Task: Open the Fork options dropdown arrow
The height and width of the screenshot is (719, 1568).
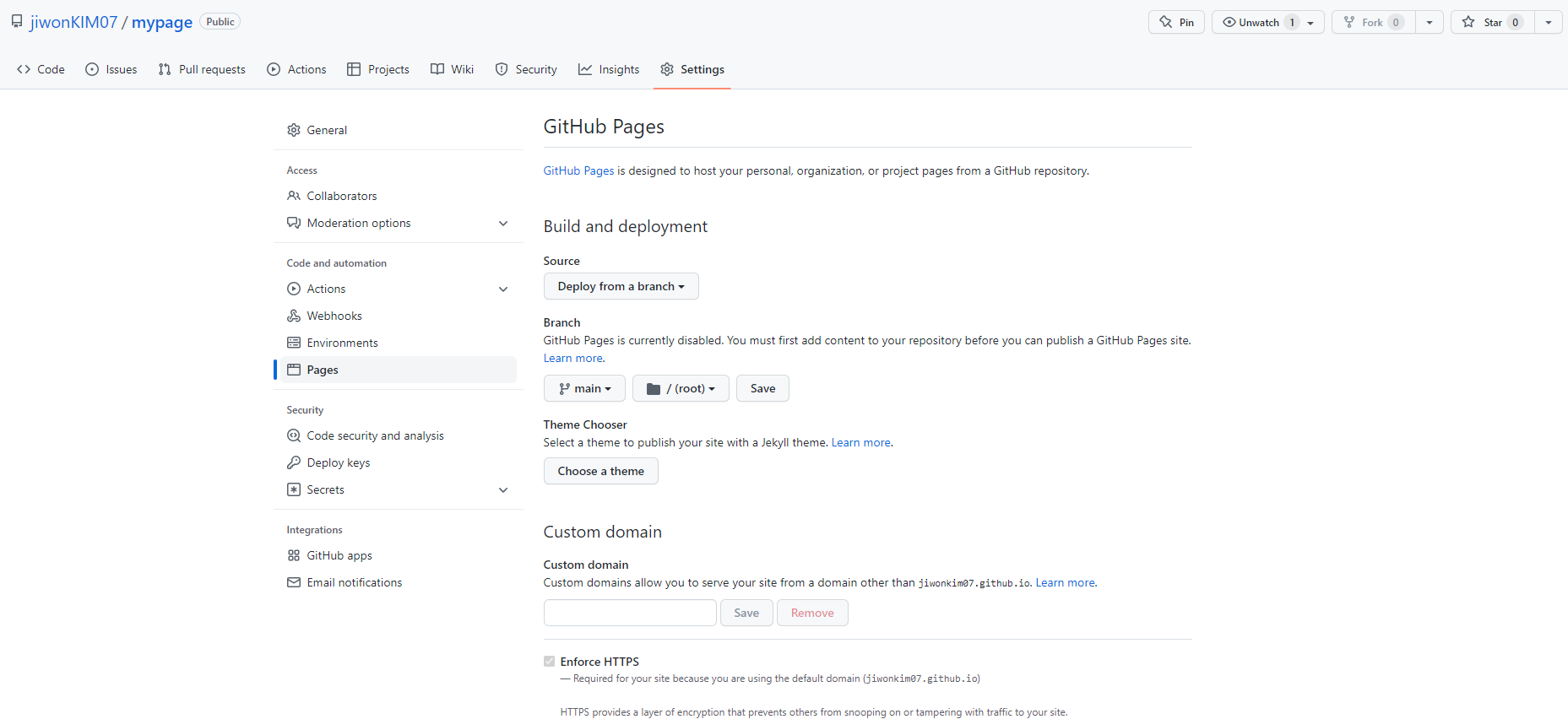Action: [x=1430, y=22]
